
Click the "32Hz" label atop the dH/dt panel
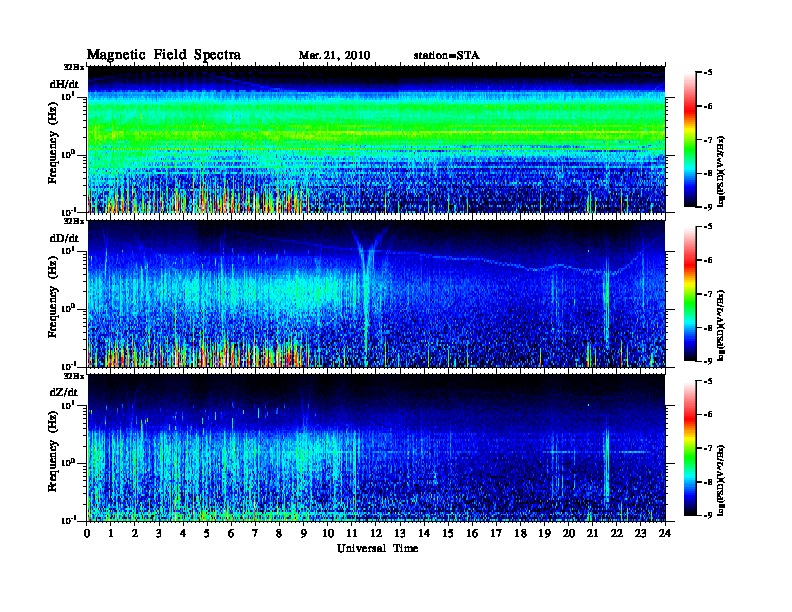pyautogui.click(x=74, y=67)
